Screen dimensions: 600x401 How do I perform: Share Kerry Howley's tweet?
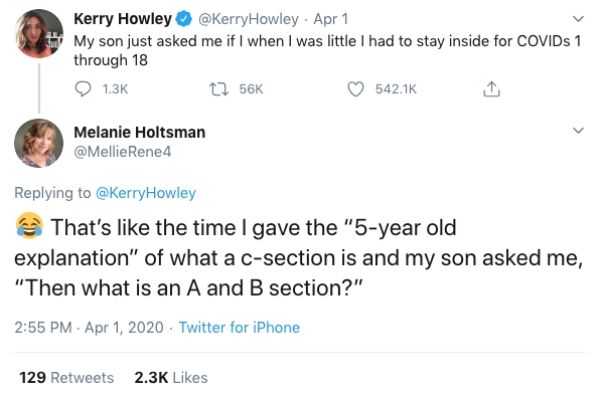[490, 89]
